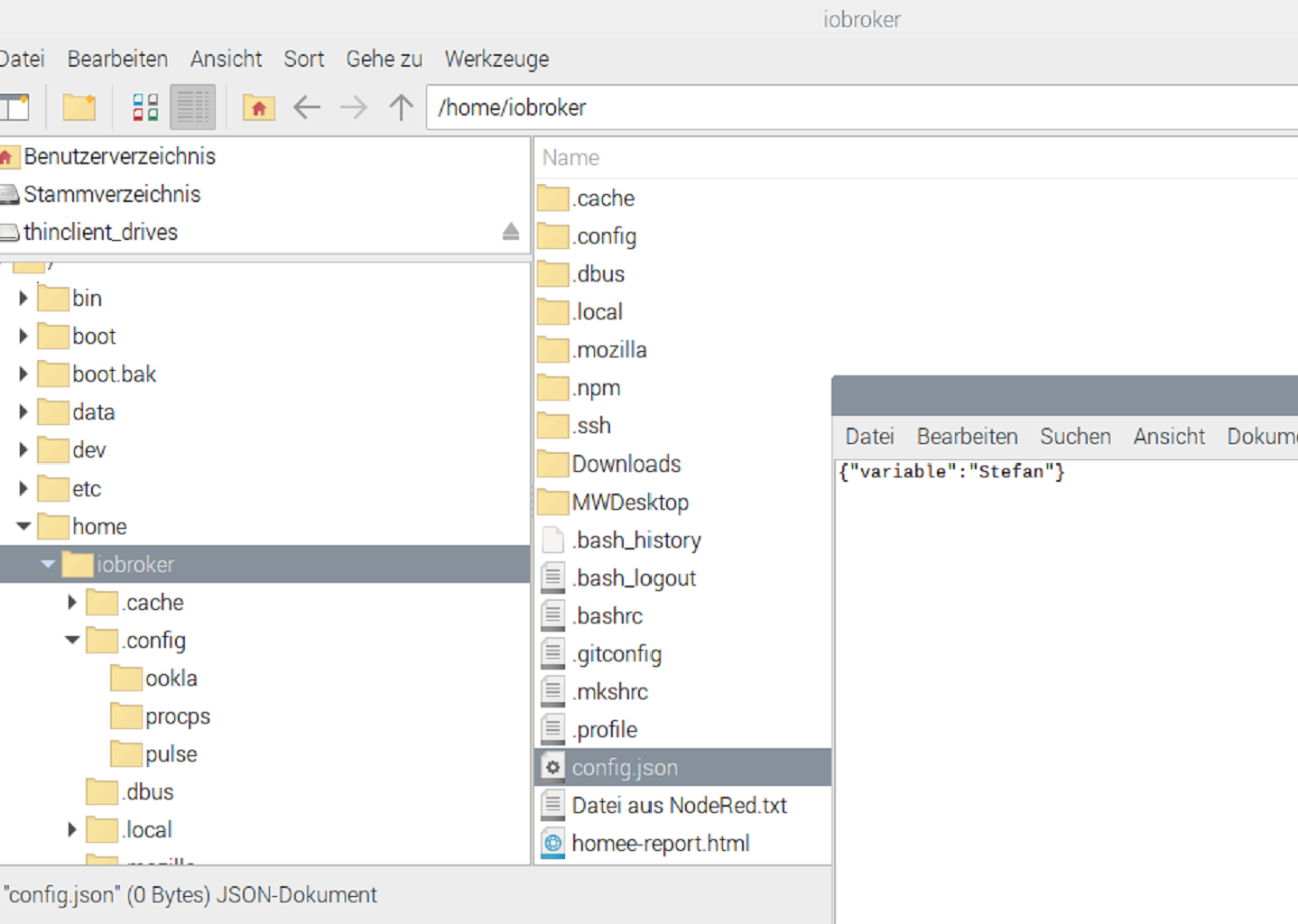Click the .profile file icon
Image resolution: width=1298 pixels, height=924 pixels.
[x=553, y=729]
